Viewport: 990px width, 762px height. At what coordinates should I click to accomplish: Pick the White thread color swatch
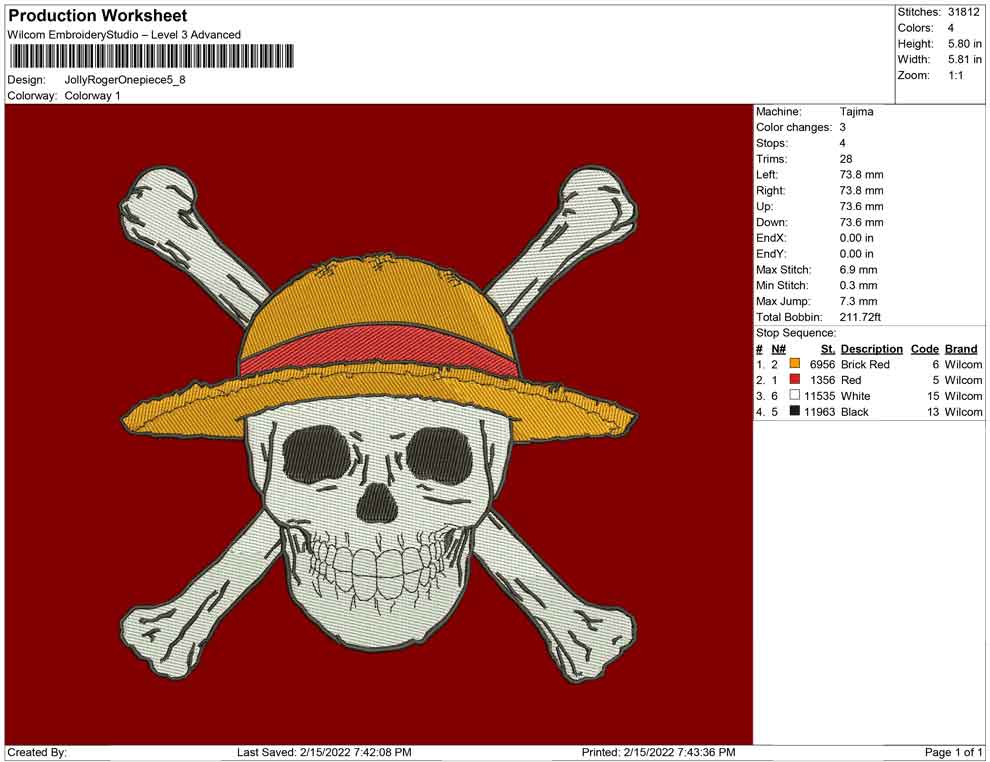[795, 396]
